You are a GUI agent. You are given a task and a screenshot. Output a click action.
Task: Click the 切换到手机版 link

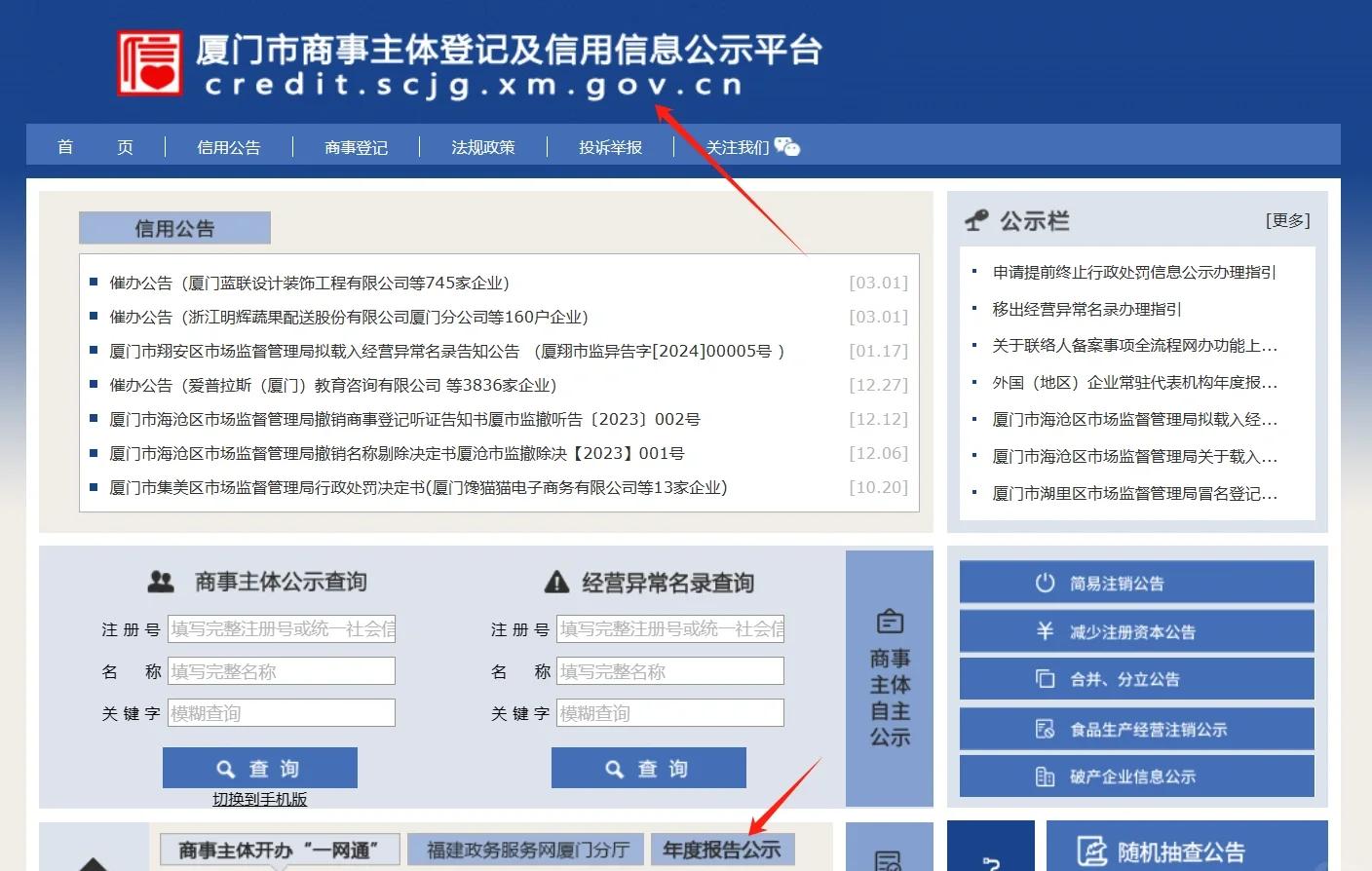260,799
